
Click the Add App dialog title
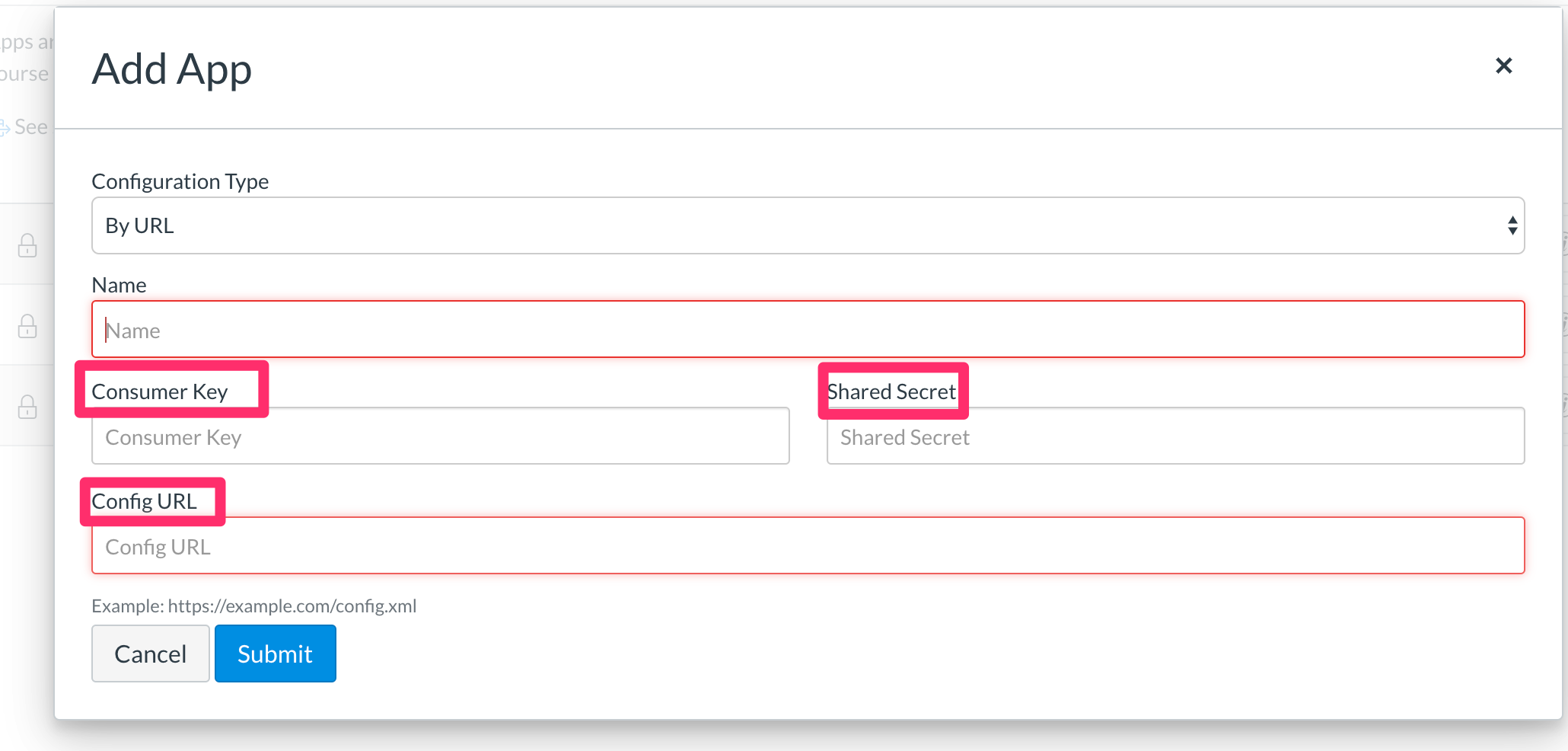(x=171, y=69)
